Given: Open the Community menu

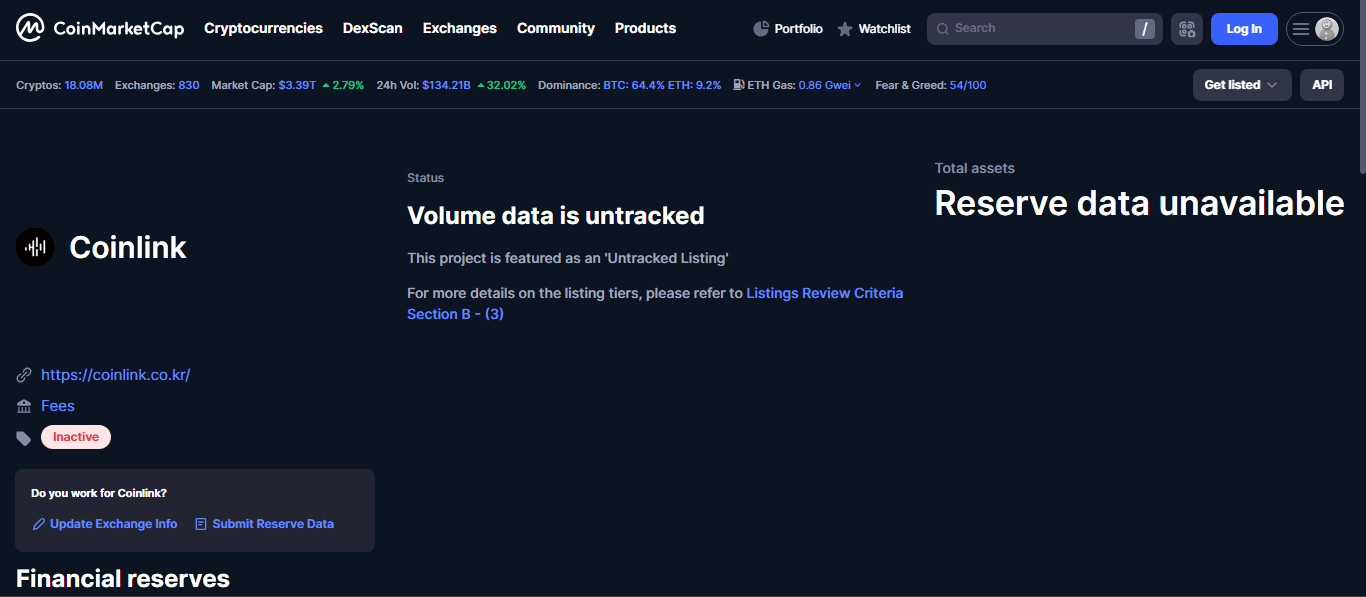Looking at the screenshot, I should tap(556, 28).
